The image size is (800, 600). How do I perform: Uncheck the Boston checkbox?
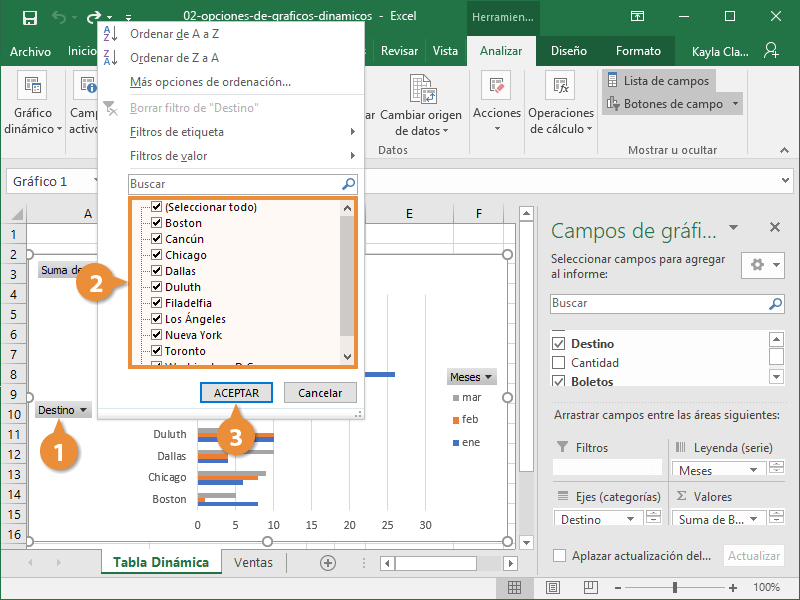(156, 223)
